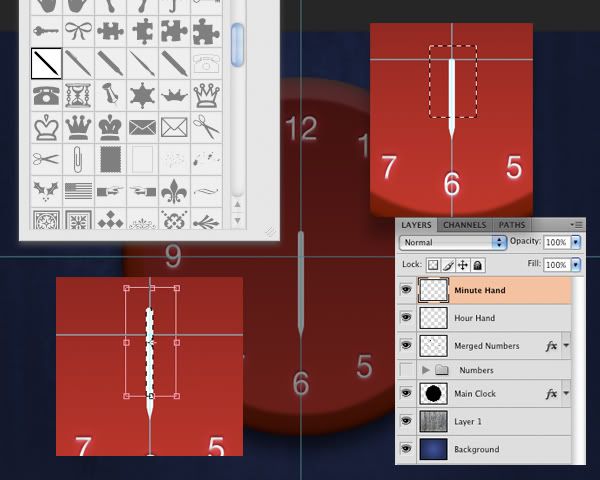Expand Main Clock layer effects arrow
Viewport: 600px width, 480px height.
click(568, 394)
